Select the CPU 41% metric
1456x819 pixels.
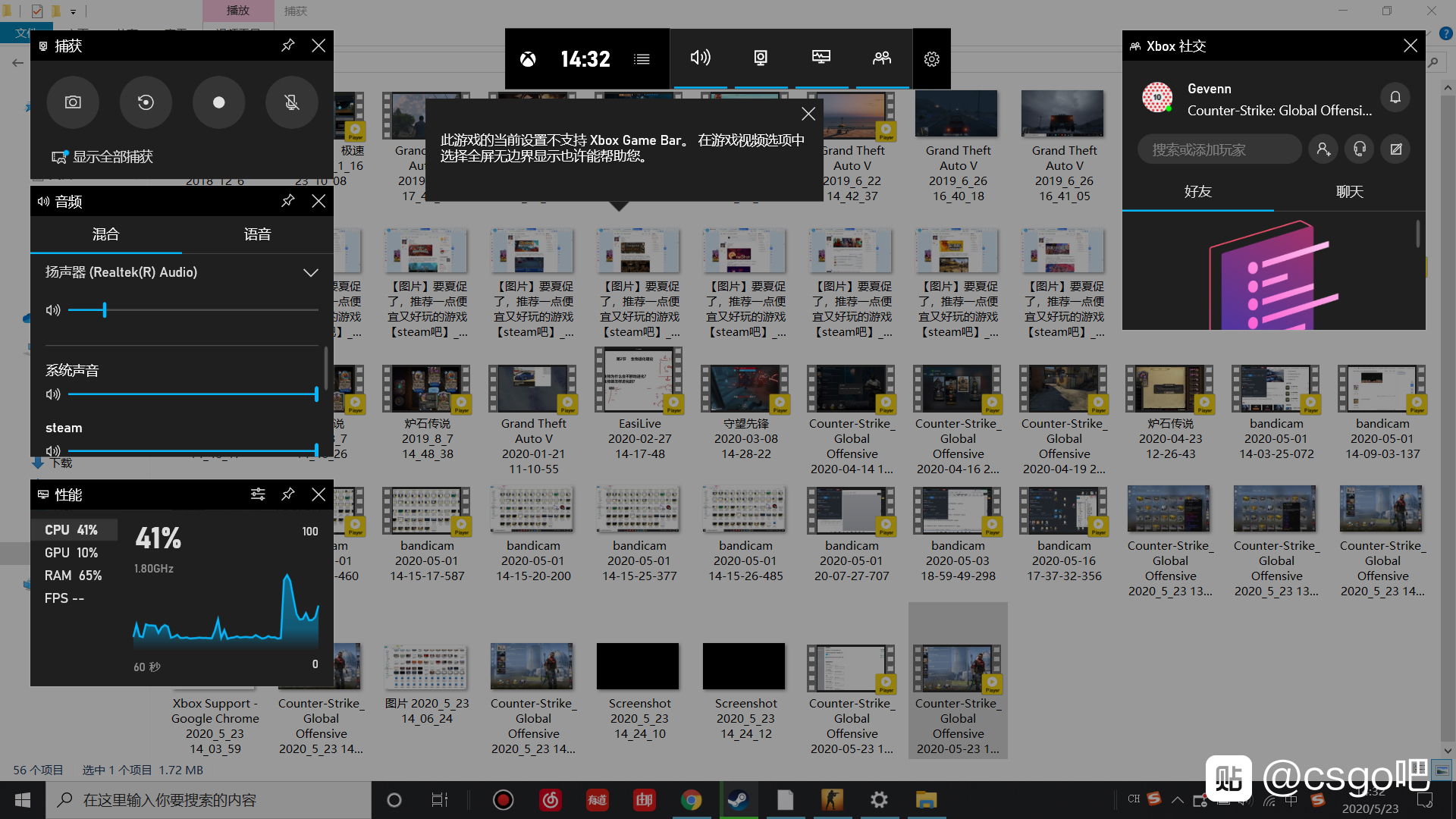(74, 530)
